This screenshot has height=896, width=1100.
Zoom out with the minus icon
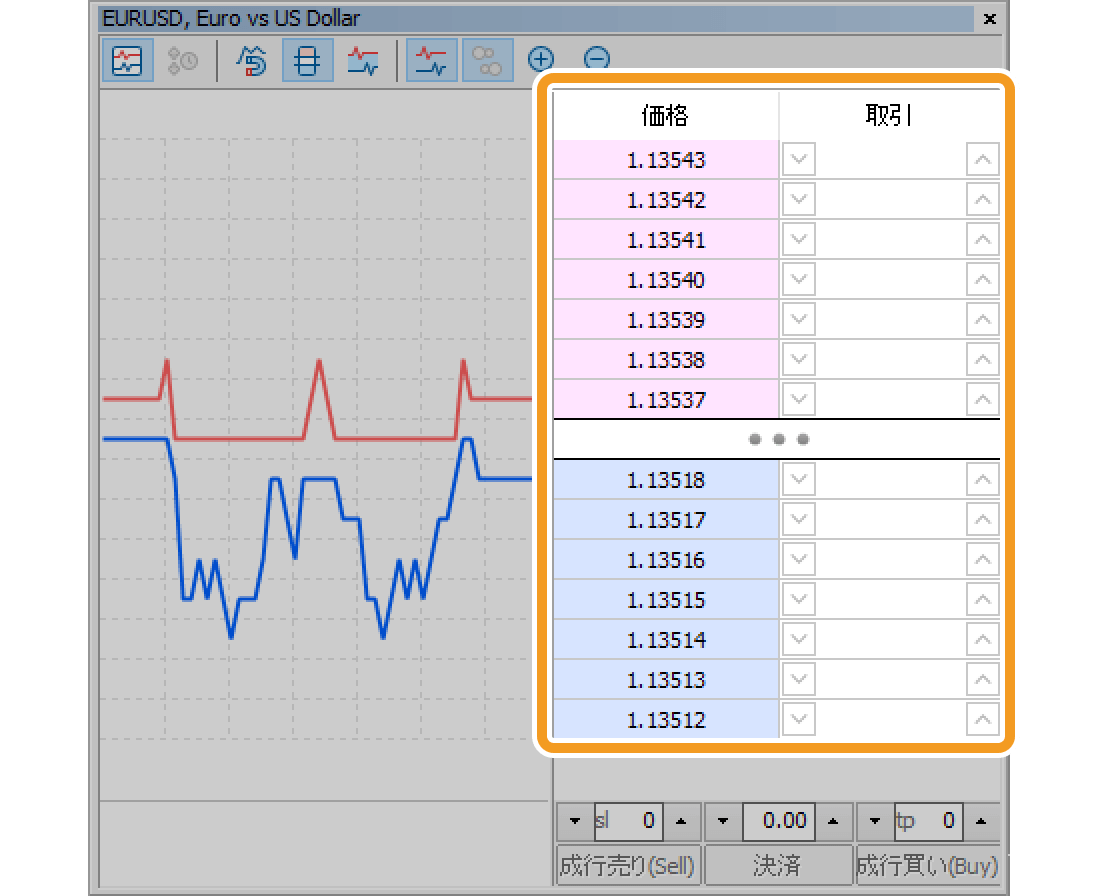click(597, 59)
